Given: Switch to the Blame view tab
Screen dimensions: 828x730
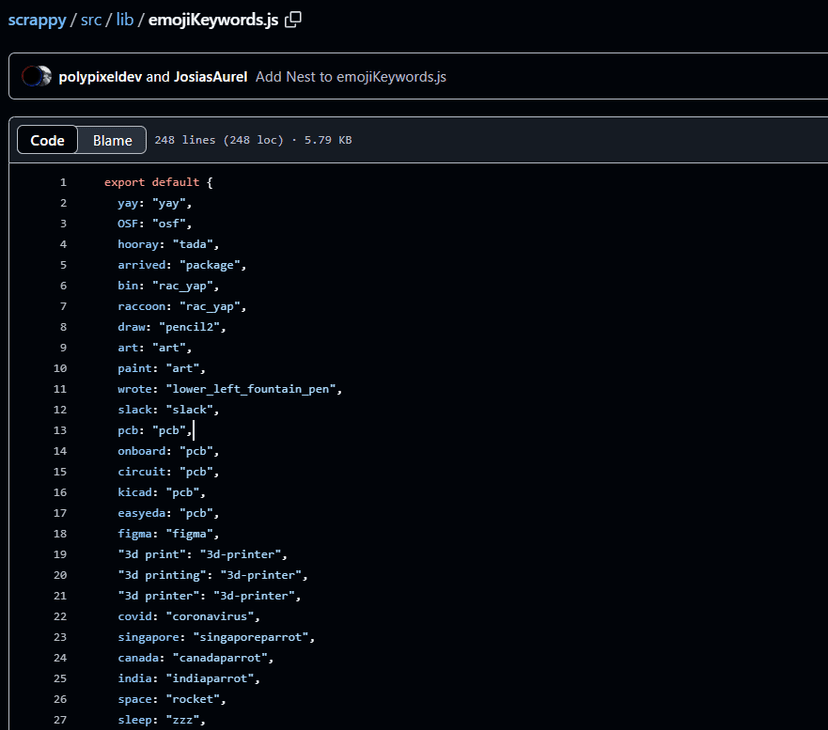Looking at the screenshot, I should 112,140.
